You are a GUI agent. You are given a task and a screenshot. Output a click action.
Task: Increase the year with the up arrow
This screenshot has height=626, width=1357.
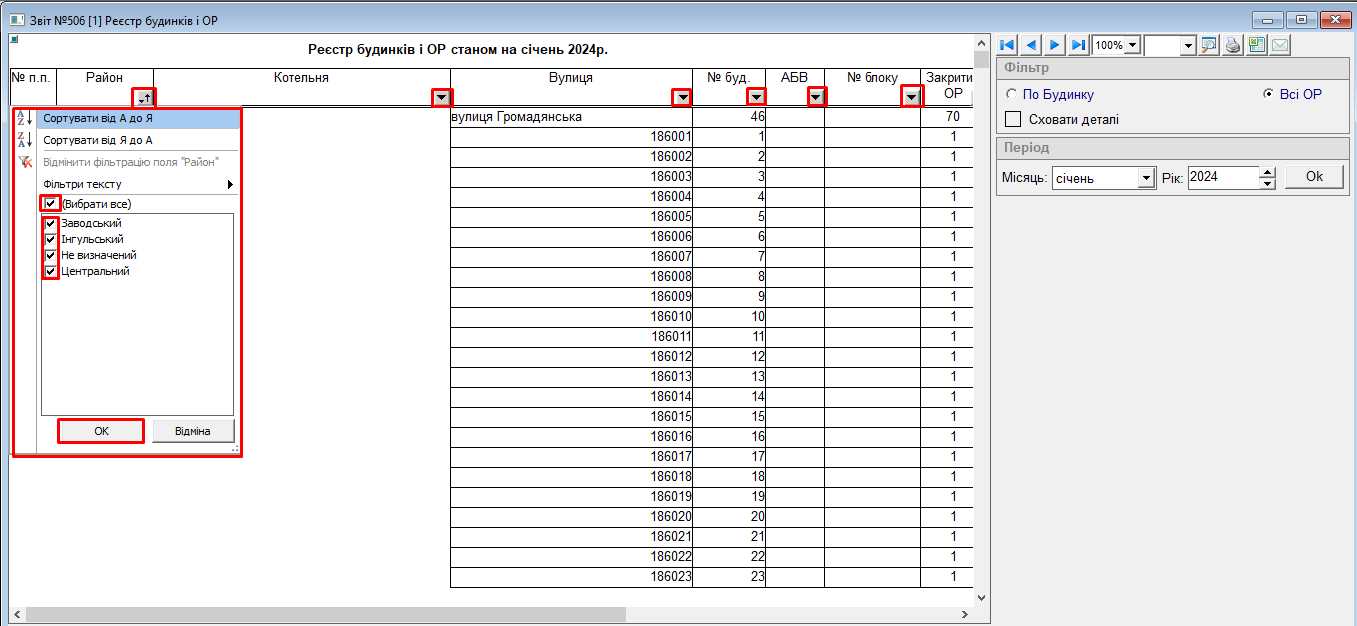pos(1268,172)
